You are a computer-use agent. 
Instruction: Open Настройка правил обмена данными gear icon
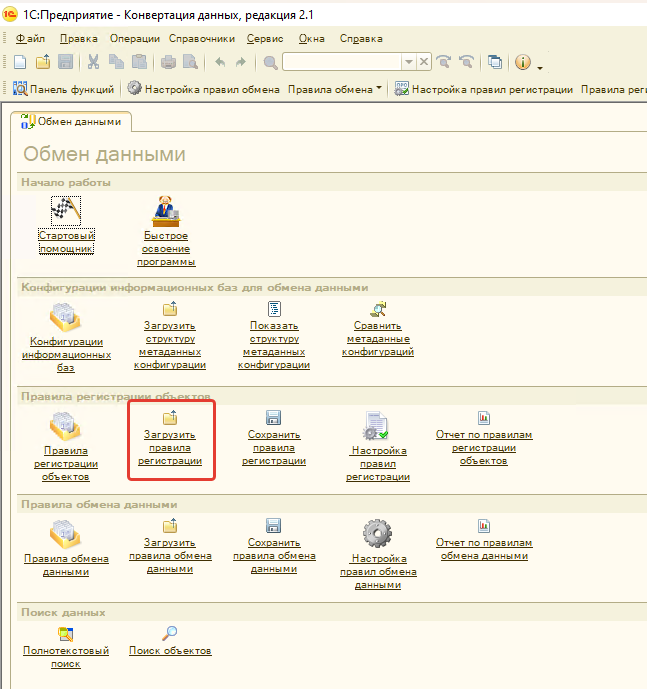tap(377, 531)
